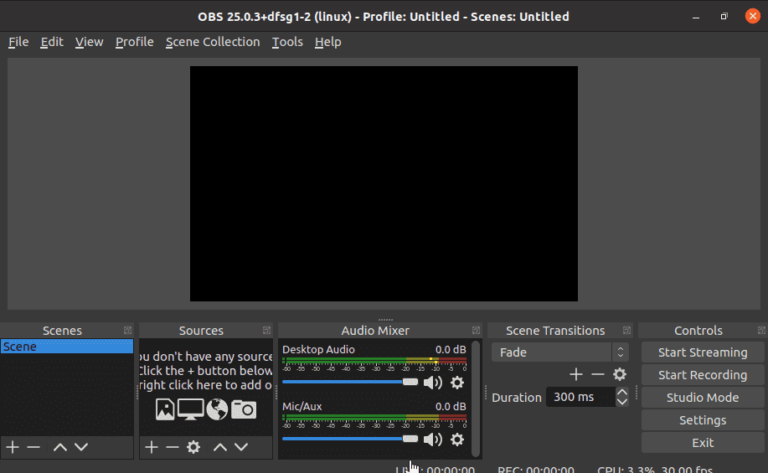
Task: Remove the selected scene with minus icon
Action: tap(33, 447)
